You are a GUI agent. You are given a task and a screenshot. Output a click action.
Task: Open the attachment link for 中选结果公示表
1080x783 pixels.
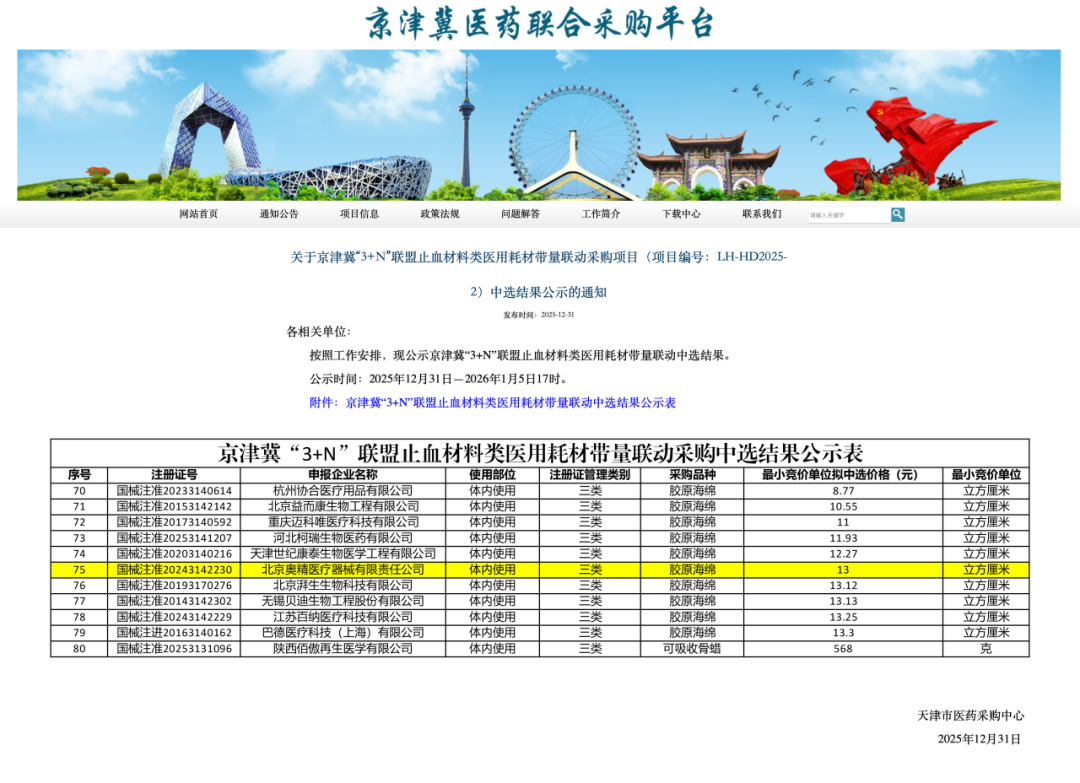(510, 403)
